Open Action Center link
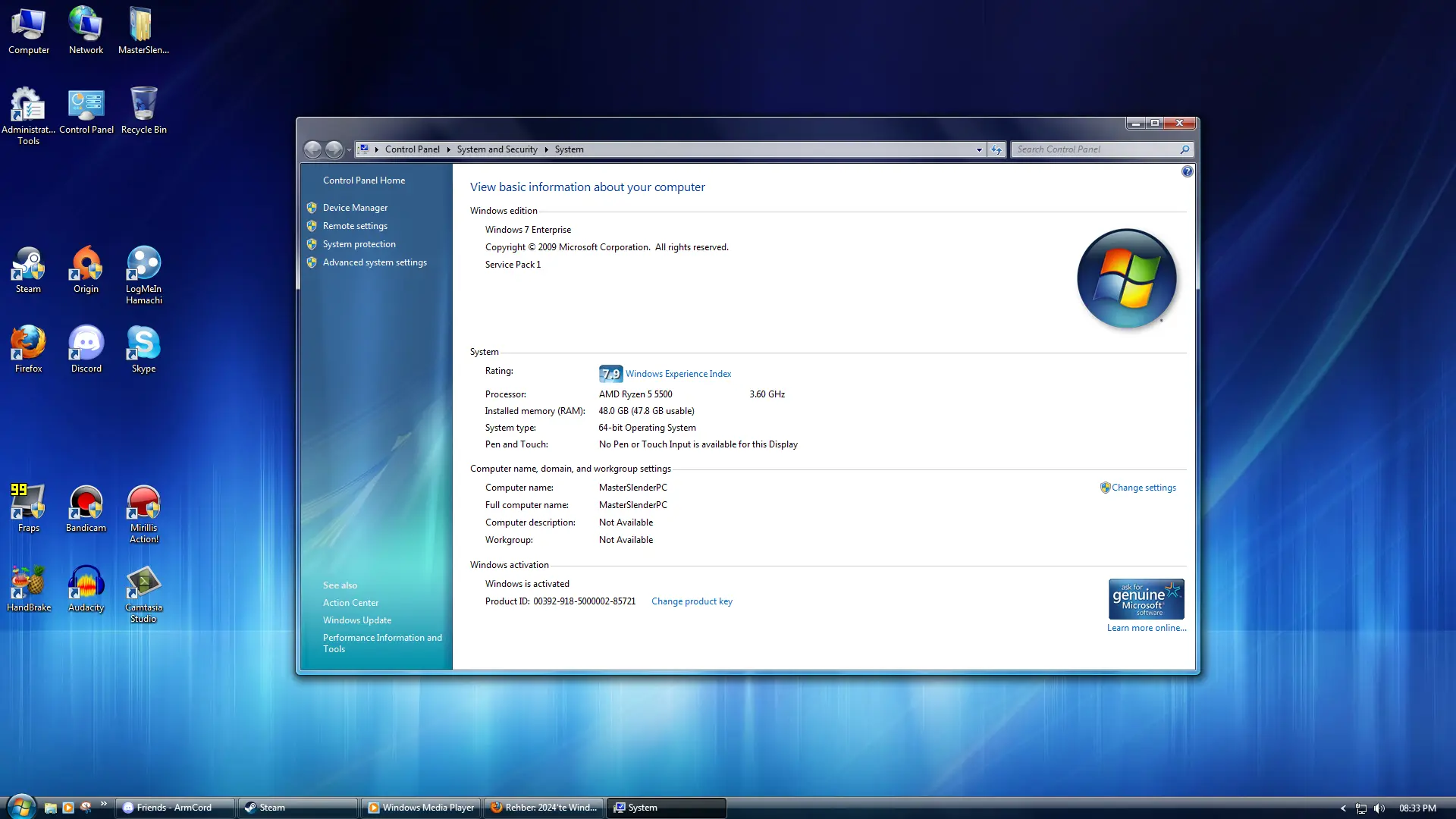Screen dimensions: 1456x819 point(350,603)
